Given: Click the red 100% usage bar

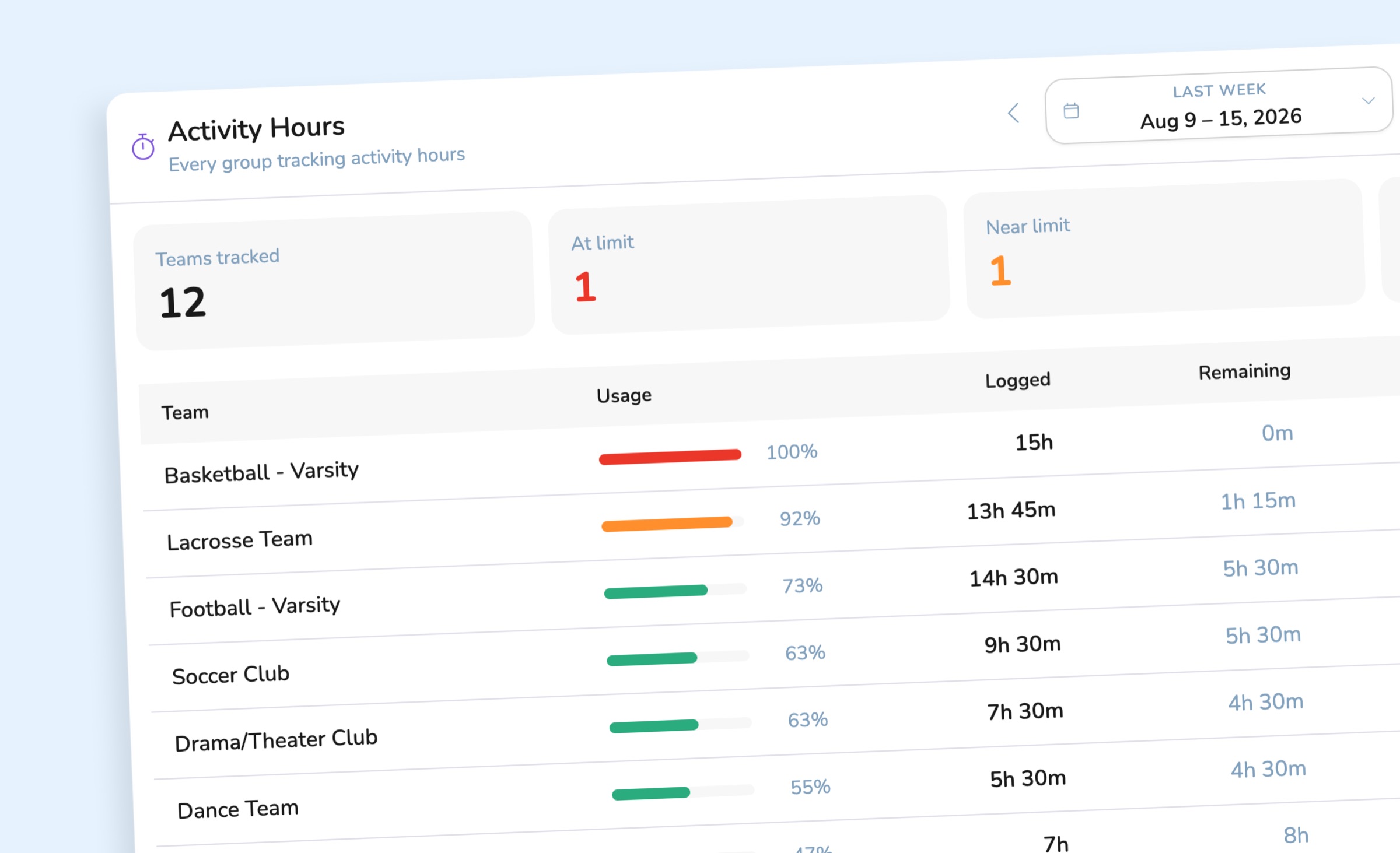Looking at the screenshot, I should [670, 457].
